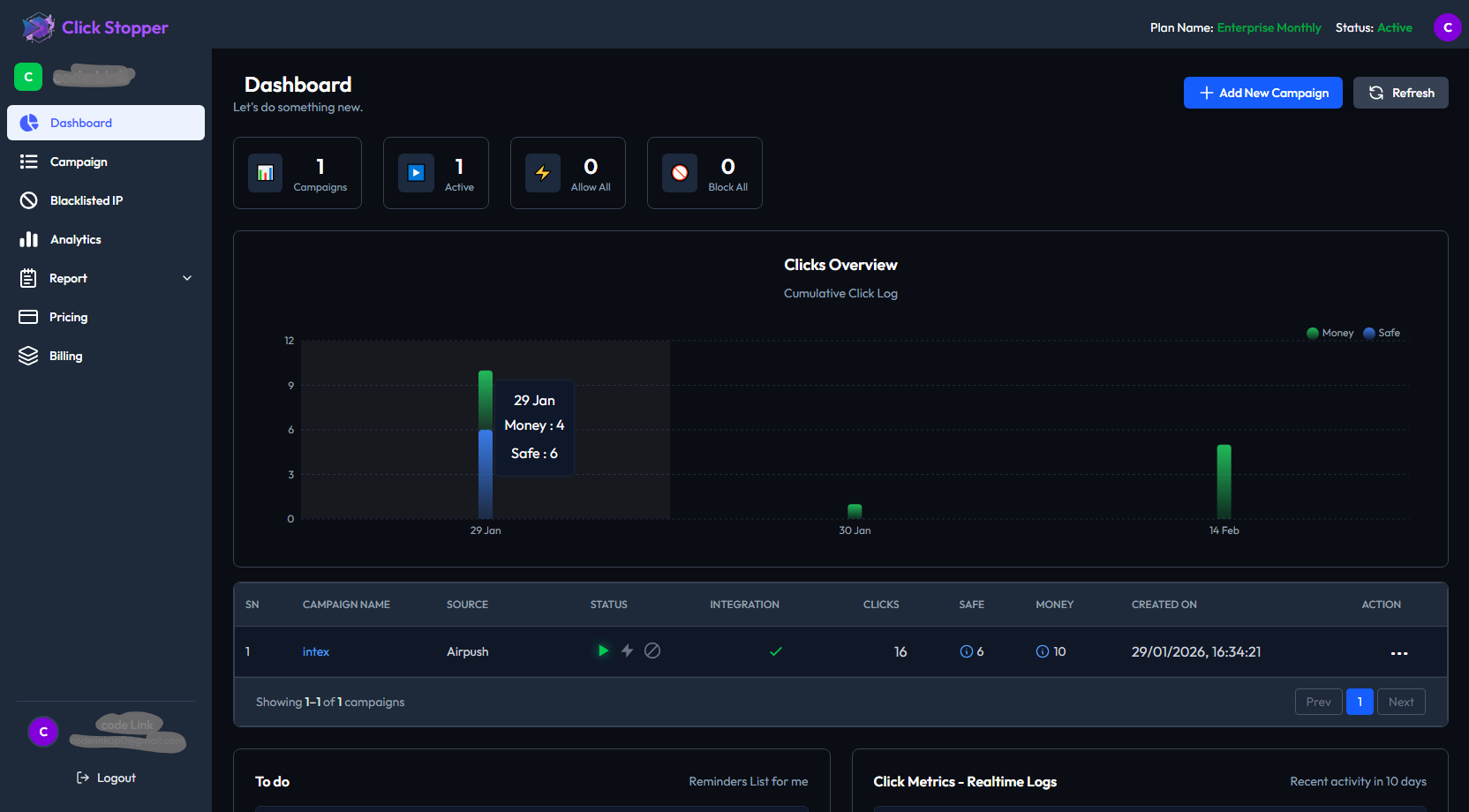Switch intex campaign to block-all mode
This screenshot has height=812, width=1469.
point(652,650)
